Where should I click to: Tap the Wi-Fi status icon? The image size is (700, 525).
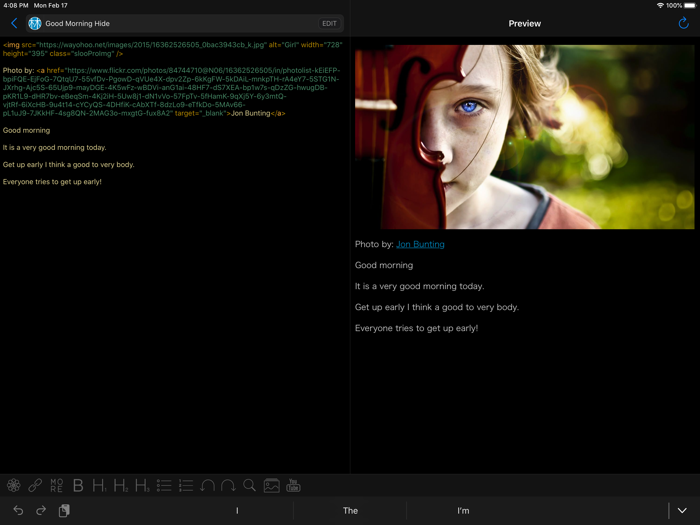coord(660,5)
